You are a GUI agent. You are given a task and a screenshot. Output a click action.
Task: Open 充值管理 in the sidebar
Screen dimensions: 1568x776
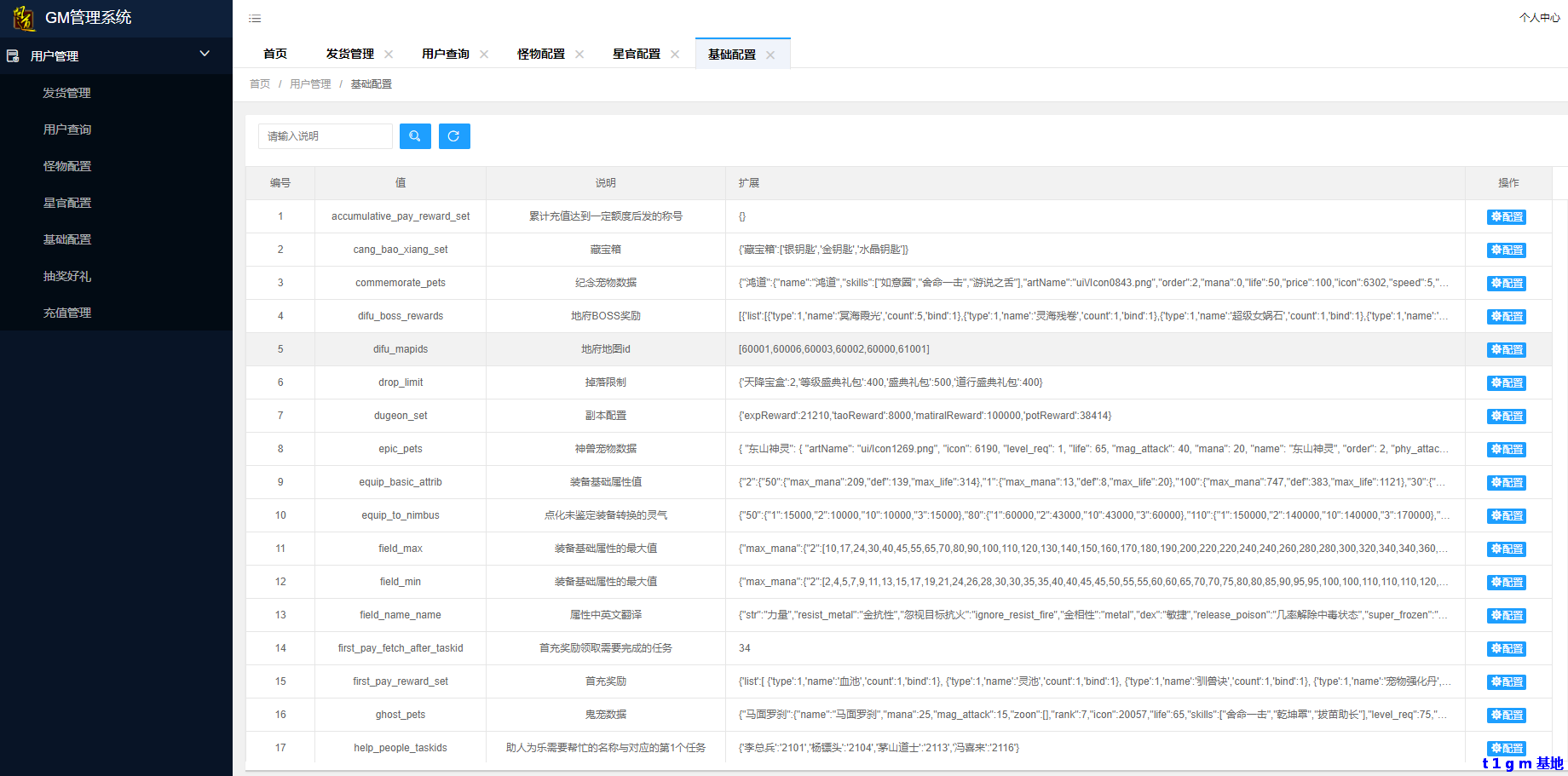pyautogui.click(x=67, y=313)
